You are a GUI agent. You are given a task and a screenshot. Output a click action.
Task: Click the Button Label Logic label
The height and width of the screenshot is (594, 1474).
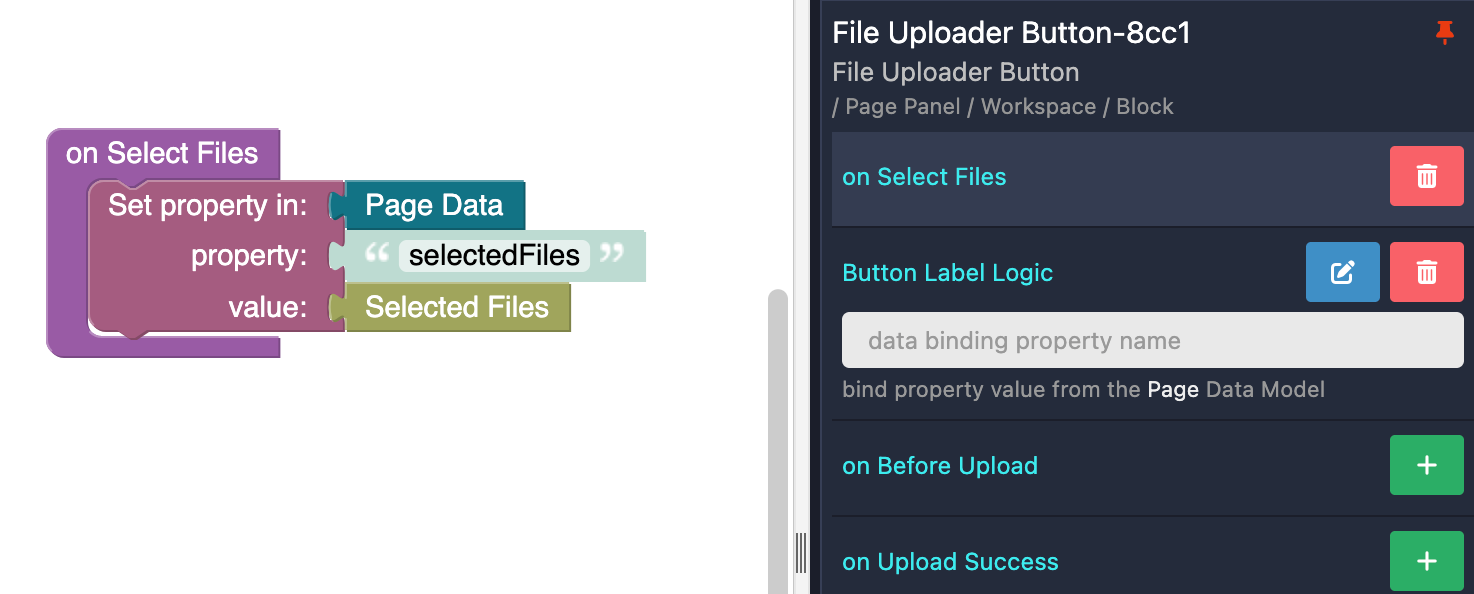click(947, 273)
